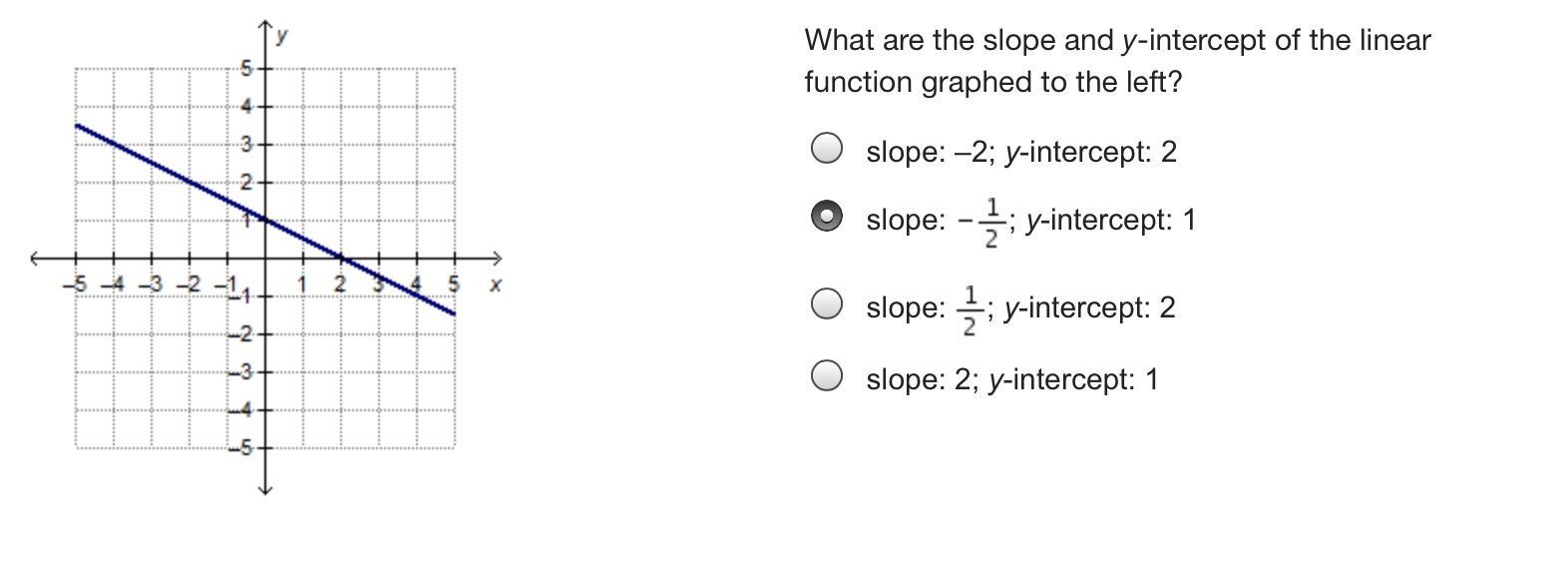This screenshot has width=1568, height=577.
Task: Click the x-intercept at 2 on the graph
Action: pyautogui.click(x=340, y=259)
